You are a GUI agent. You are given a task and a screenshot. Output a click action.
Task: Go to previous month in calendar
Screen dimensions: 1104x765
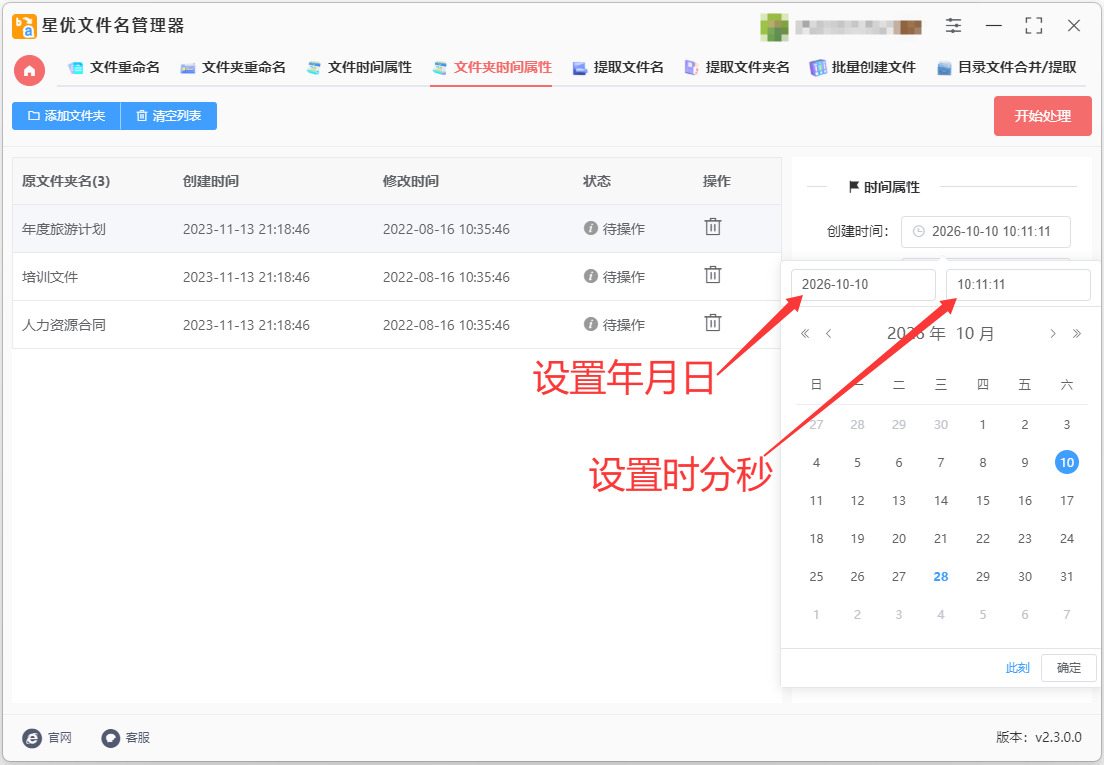pyautogui.click(x=829, y=334)
